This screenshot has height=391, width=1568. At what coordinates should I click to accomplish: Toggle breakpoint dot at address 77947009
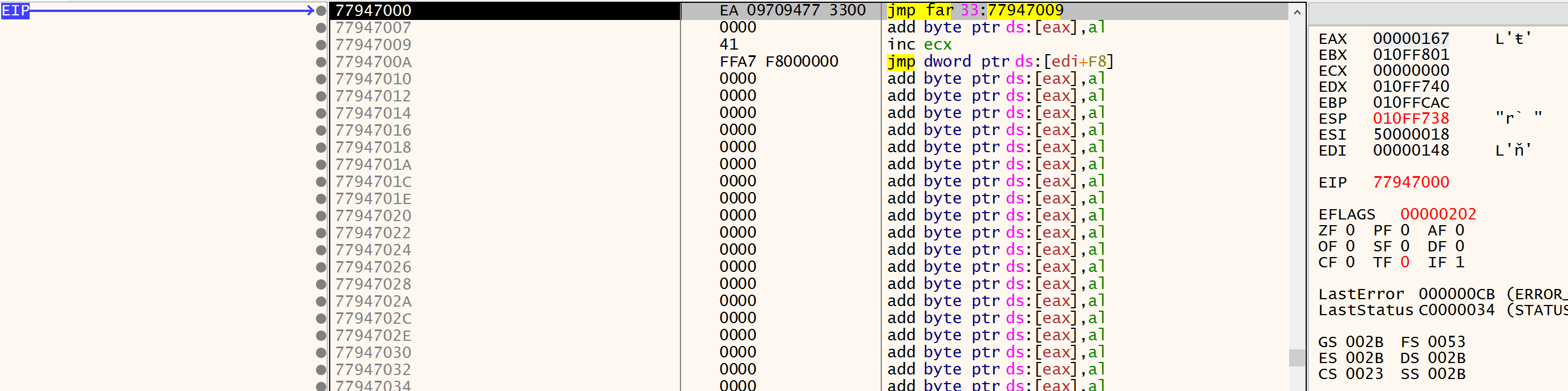coord(321,44)
